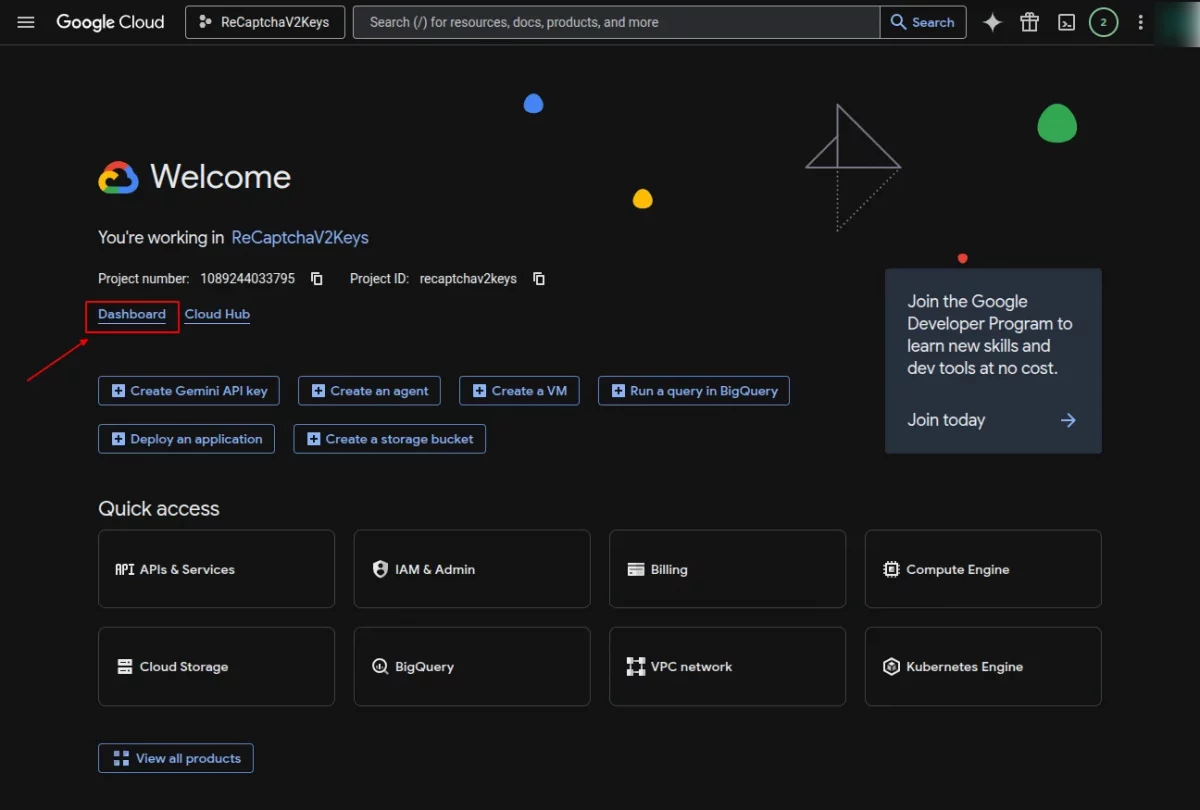Open the Cloud Storage card
Image resolution: width=1200 pixels, height=810 pixels.
(x=216, y=666)
